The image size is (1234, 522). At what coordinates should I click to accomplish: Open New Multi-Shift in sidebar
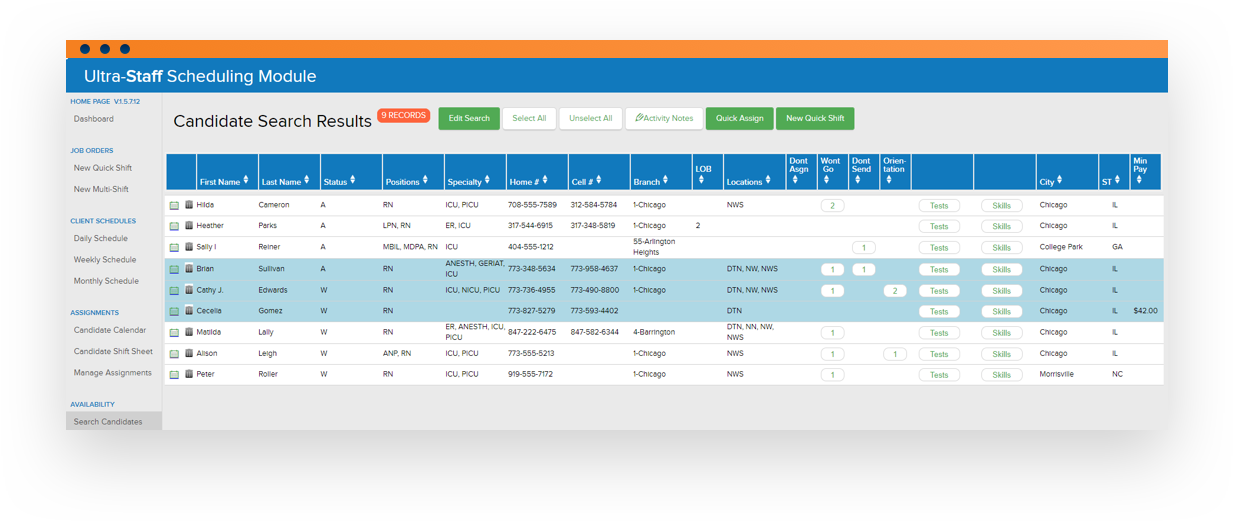101,189
